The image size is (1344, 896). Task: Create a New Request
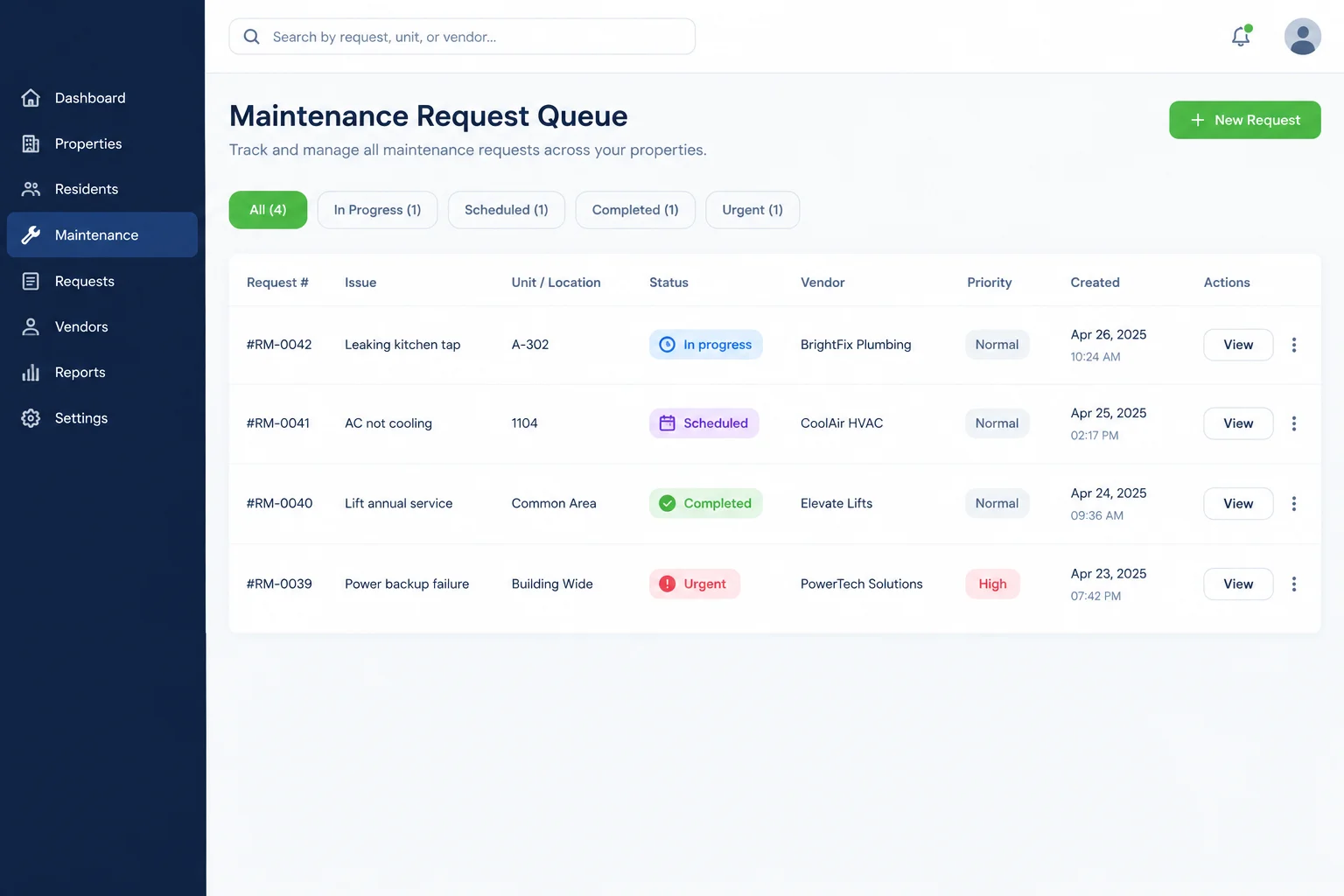1244,120
